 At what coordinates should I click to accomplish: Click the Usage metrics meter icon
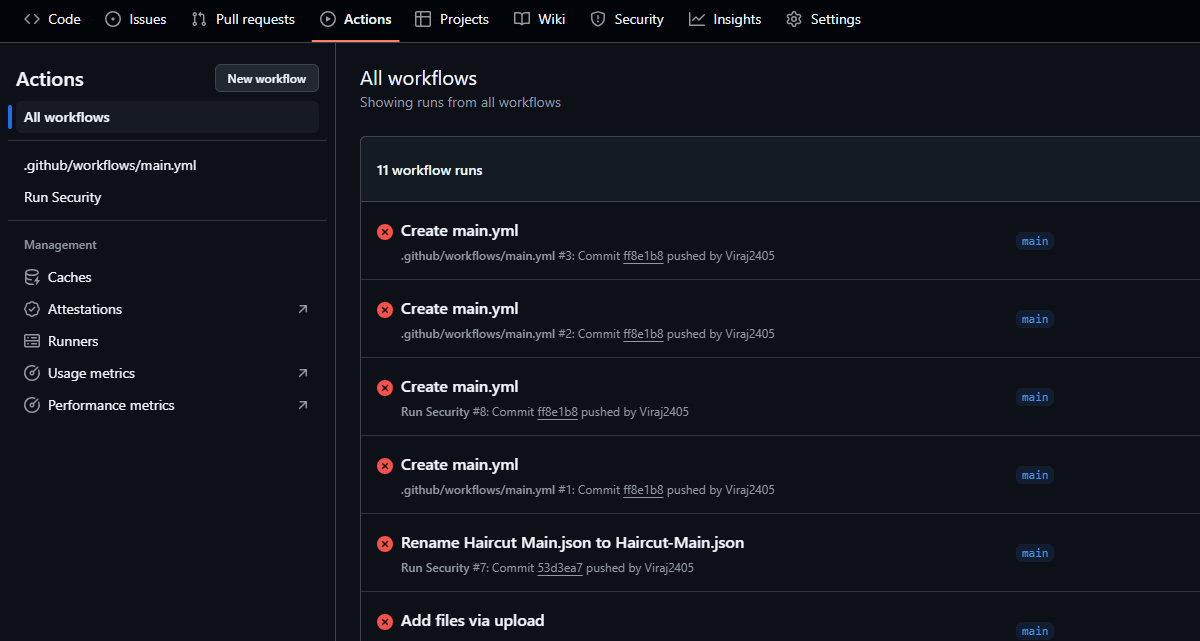(31, 373)
